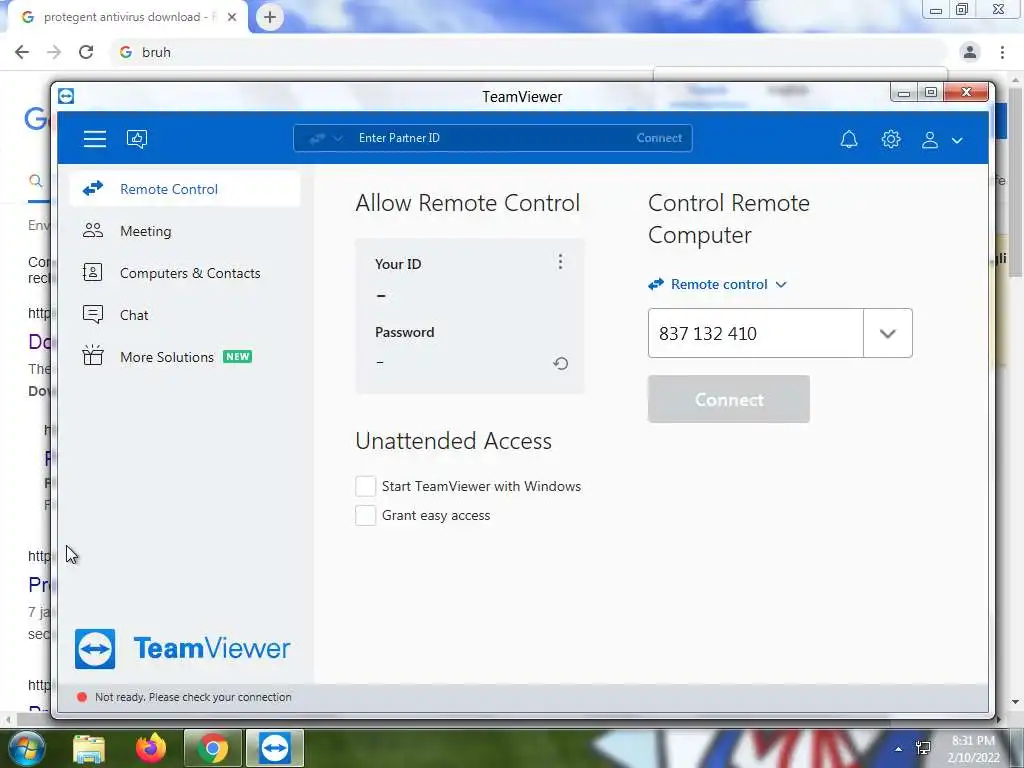The height and width of the screenshot is (768, 1024).
Task: Select the protegent antivirus download tab
Action: [127, 17]
